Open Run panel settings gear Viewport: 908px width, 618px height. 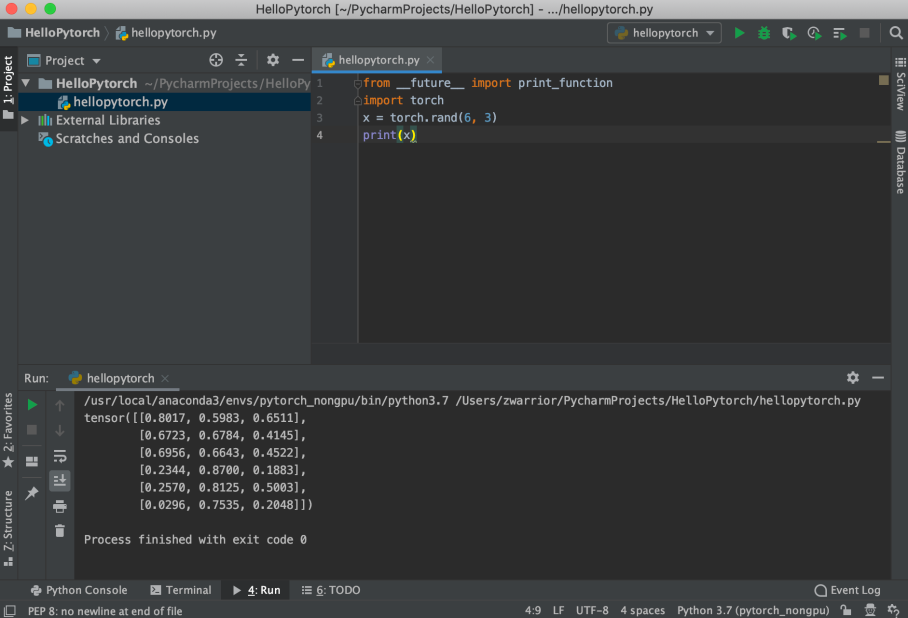pyautogui.click(x=853, y=378)
